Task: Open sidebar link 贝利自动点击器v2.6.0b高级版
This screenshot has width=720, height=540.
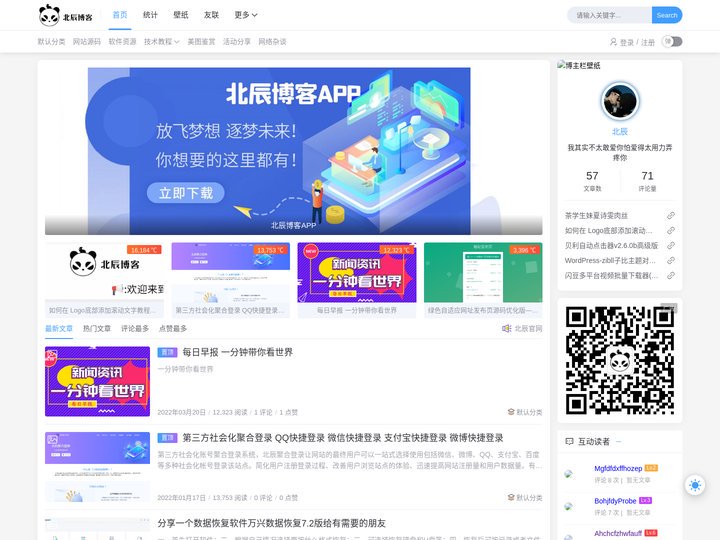Action: tap(611, 246)
